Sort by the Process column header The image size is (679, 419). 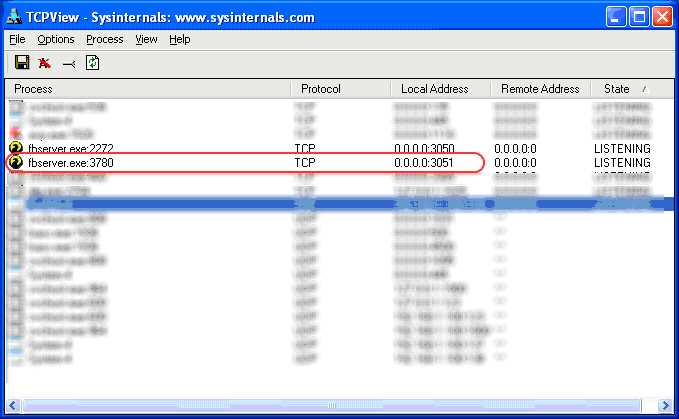point(148,89)
